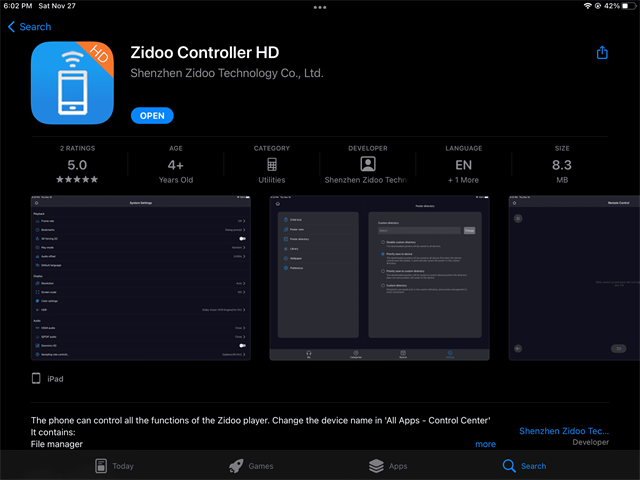
Task: View EN language details
Action: 464,165
